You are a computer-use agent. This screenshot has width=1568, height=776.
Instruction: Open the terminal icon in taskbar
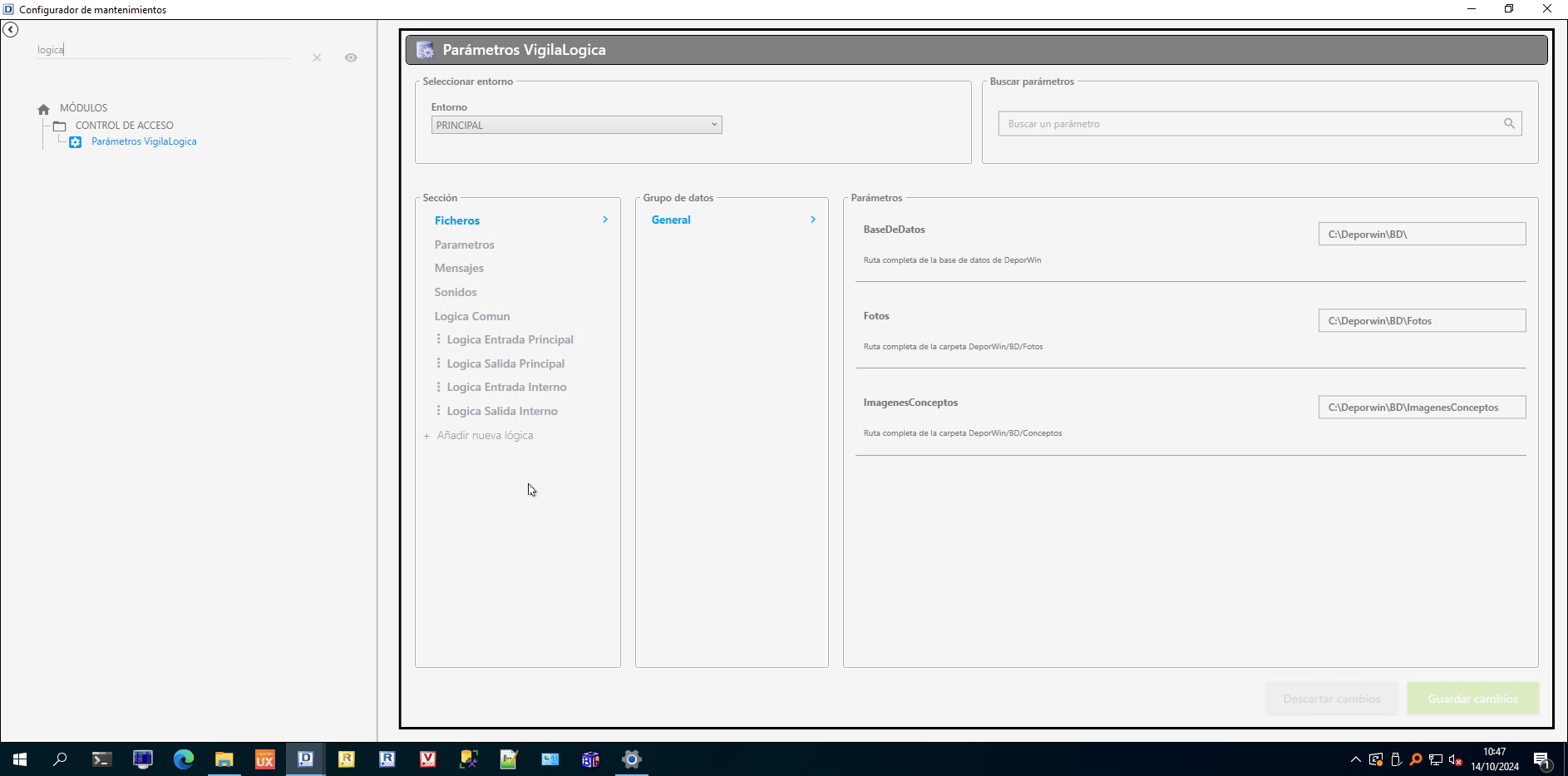(x=101, y=759)
